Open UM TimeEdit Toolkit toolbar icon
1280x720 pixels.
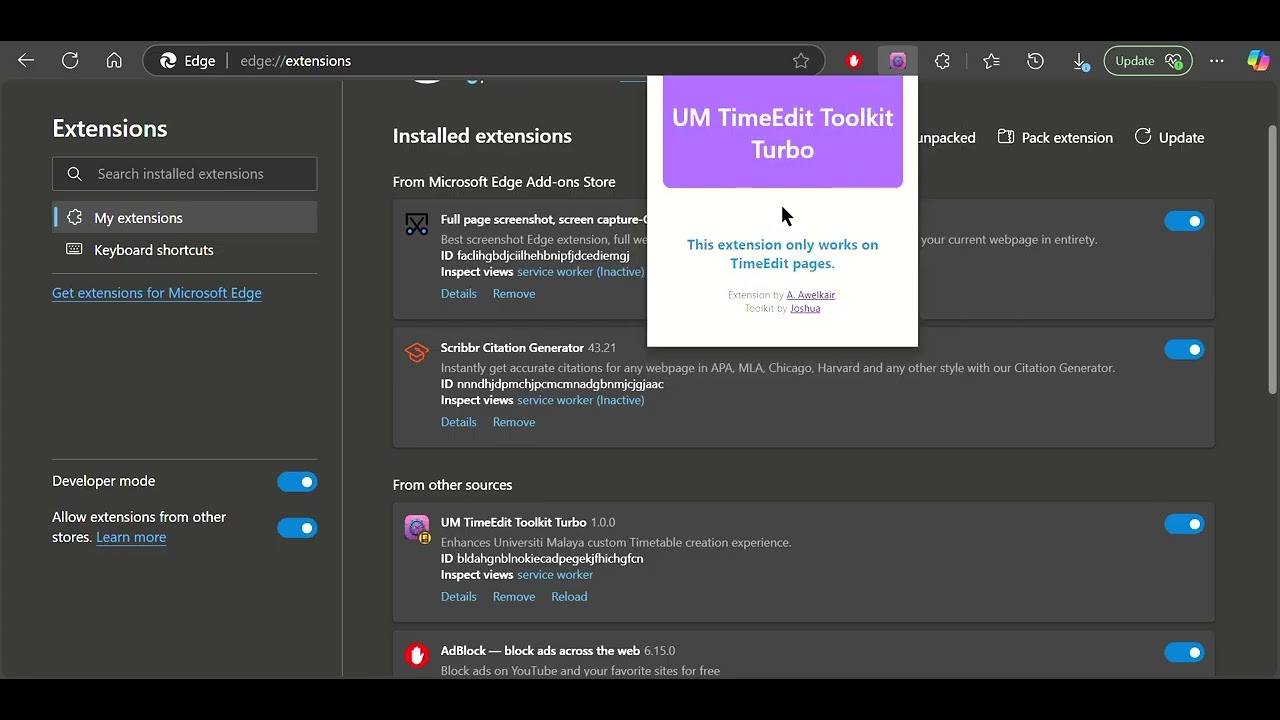[x=898, y=61]
